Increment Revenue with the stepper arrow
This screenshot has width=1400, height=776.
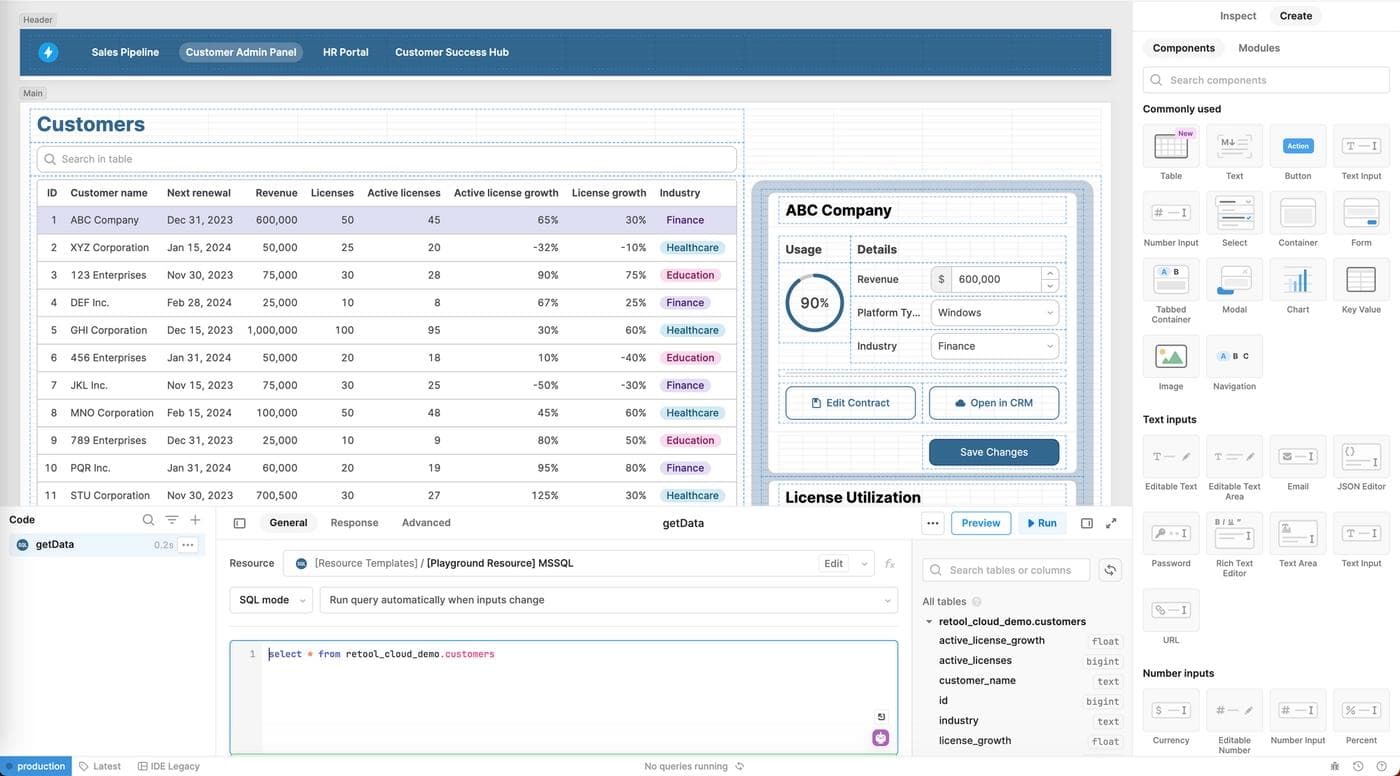(x=1049, y=274)
